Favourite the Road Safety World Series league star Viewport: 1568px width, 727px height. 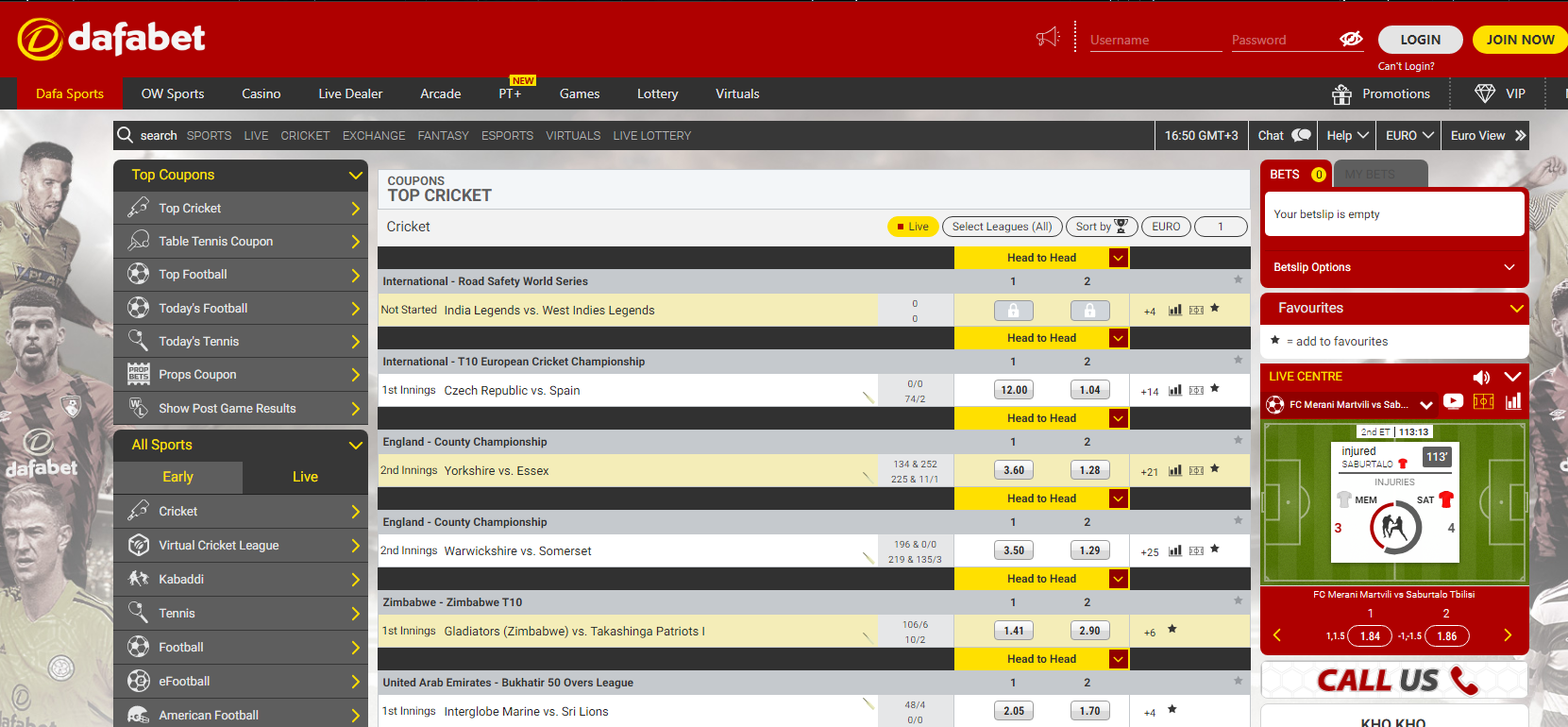tap(1239, 279)
